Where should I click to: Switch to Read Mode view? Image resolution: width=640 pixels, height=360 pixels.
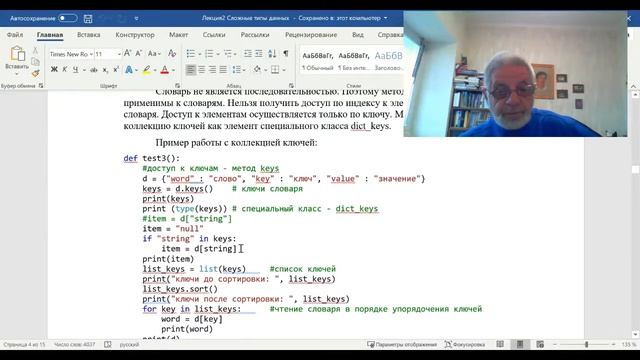coord(500,344)
